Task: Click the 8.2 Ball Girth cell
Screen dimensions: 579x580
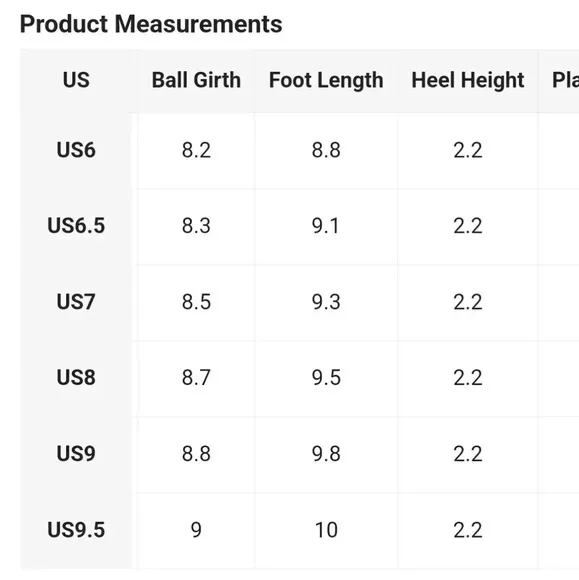Action: [196, 150]
